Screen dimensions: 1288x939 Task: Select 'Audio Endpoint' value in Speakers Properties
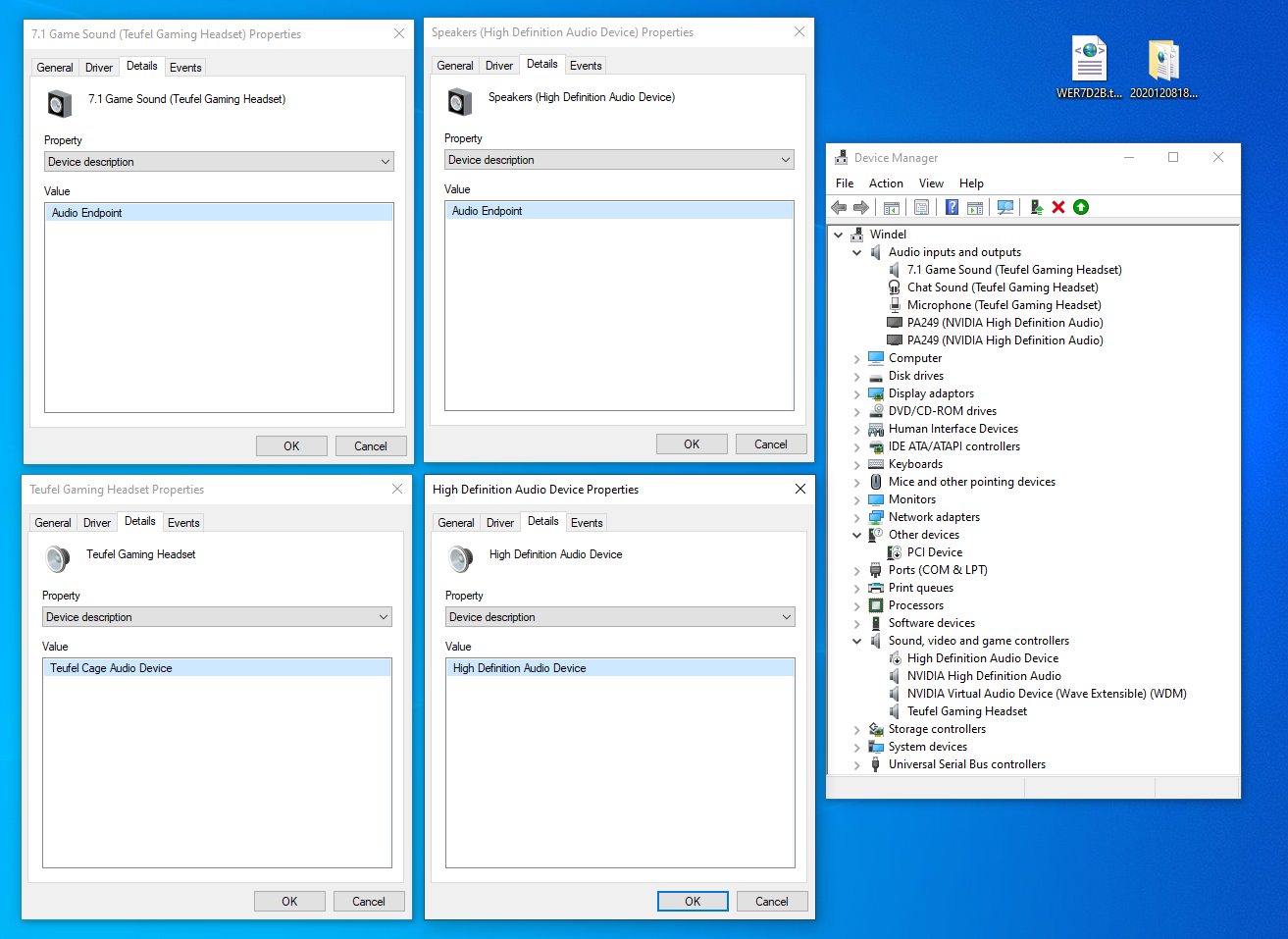619,211
